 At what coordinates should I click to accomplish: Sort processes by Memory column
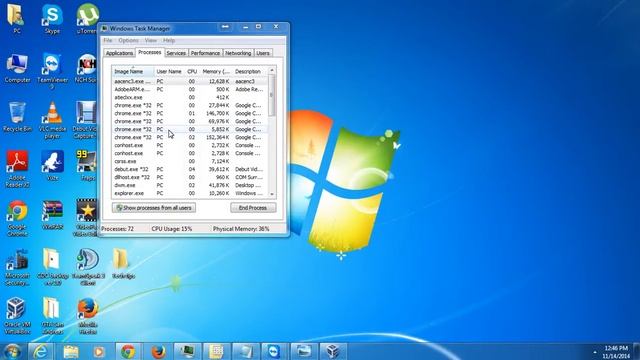pyautogui.click(x=216, y=71)
